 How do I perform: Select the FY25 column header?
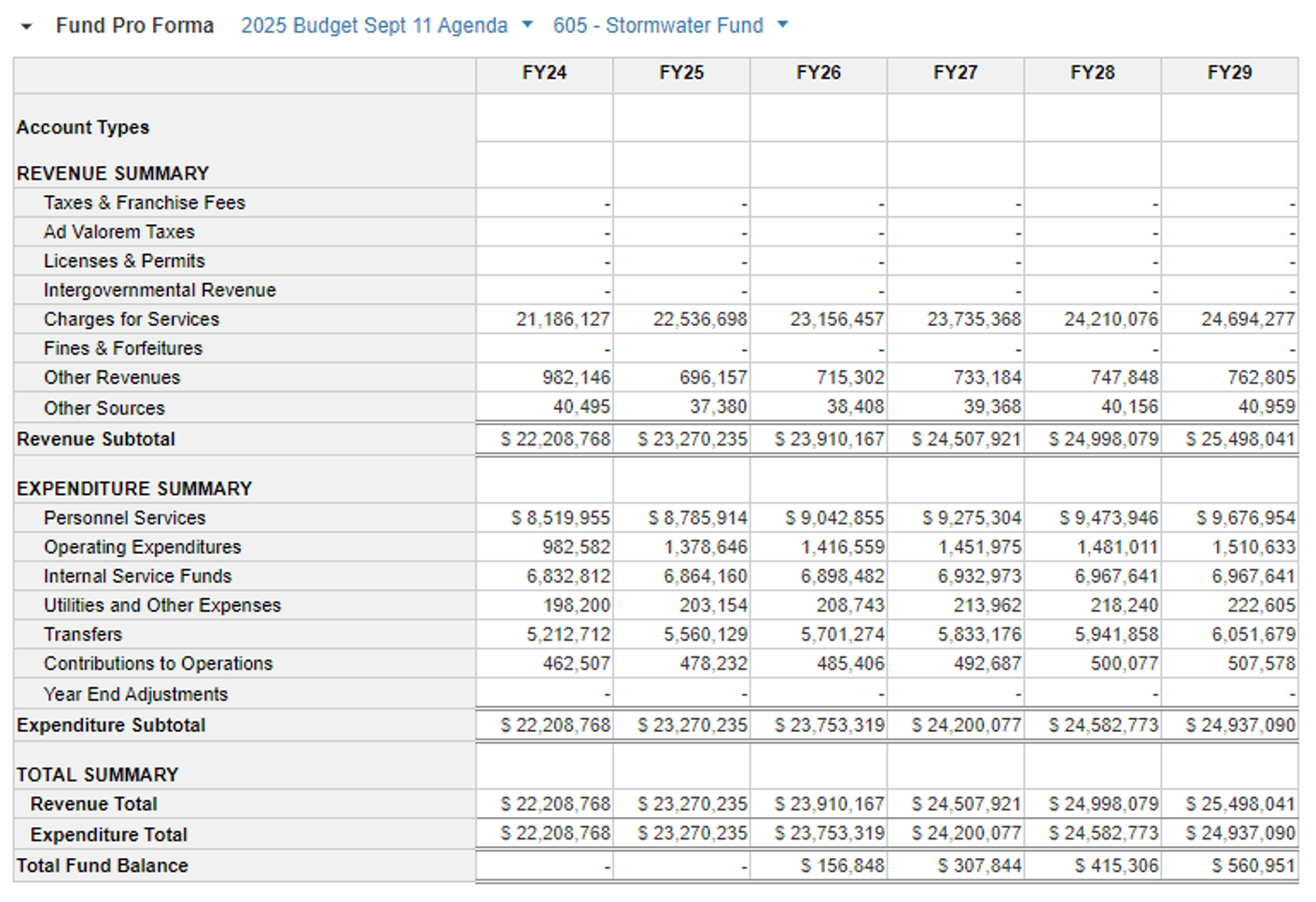[x=681, y=73]
